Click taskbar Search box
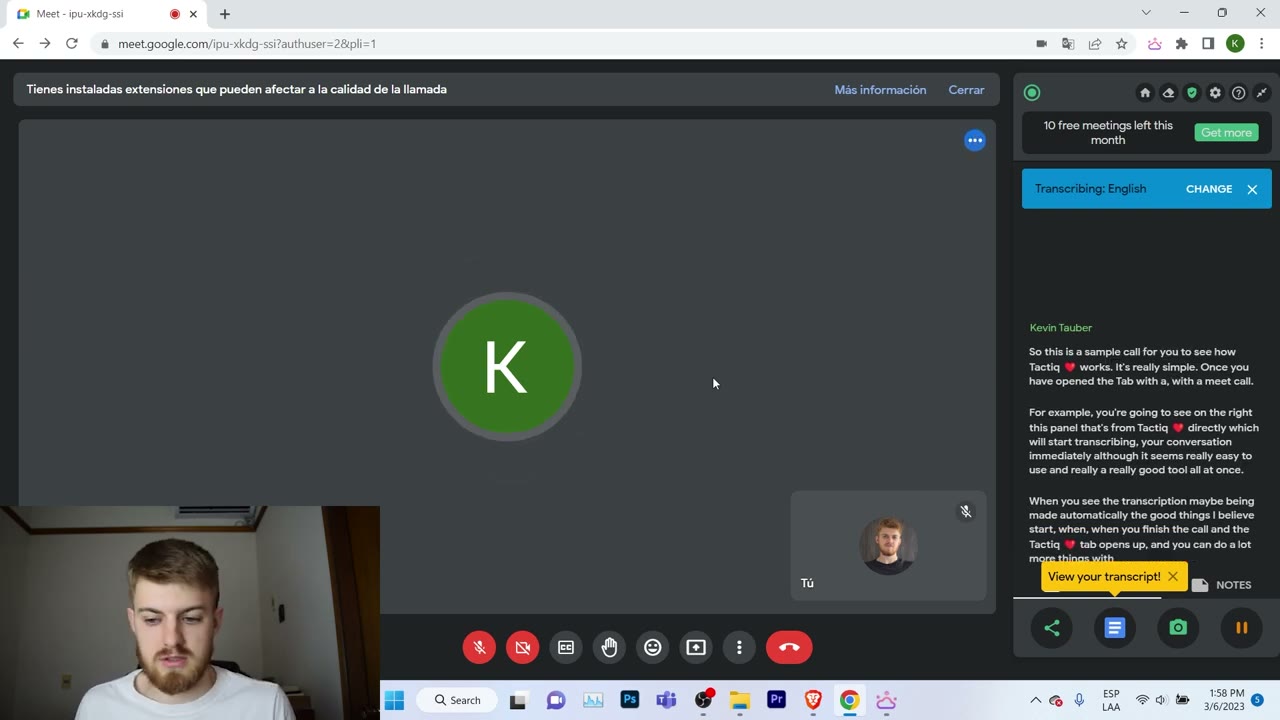1280x720 pixels. pyautogui.click(x=458, y=700)
